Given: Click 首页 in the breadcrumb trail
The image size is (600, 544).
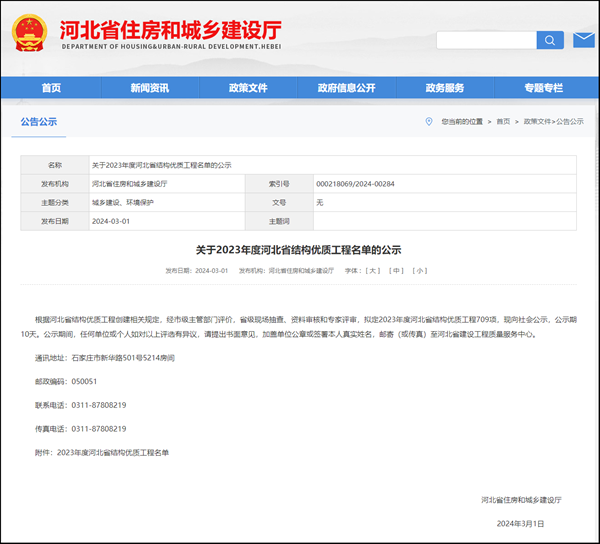Looking at the screenshot, I should click(504, 121).
